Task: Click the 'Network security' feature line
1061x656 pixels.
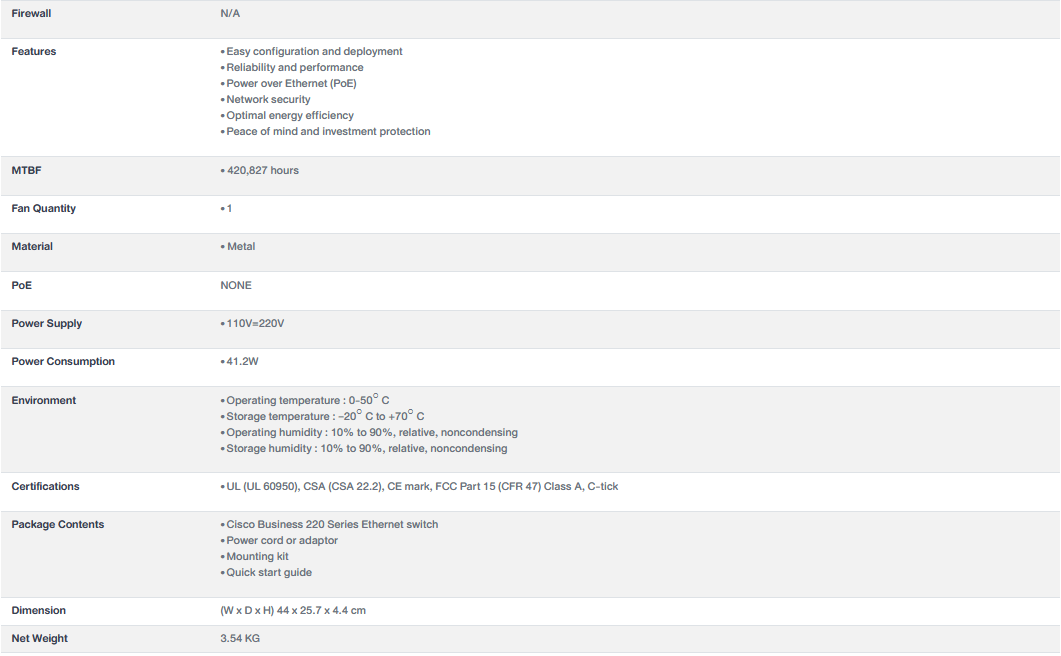Action: coord(268,99)
